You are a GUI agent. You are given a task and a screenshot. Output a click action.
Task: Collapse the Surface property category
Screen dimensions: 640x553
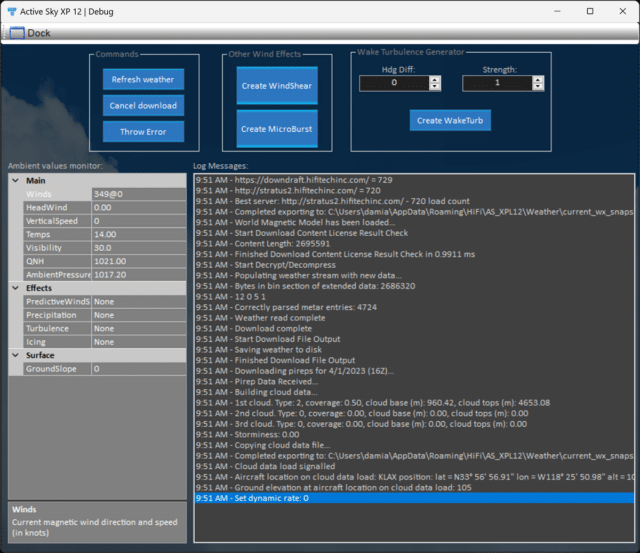(17, 355)
